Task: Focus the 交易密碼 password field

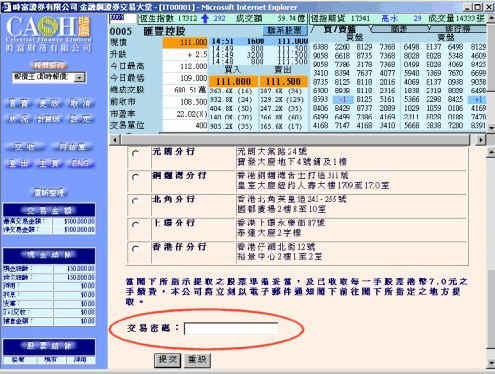Action: tap(231, 329)
